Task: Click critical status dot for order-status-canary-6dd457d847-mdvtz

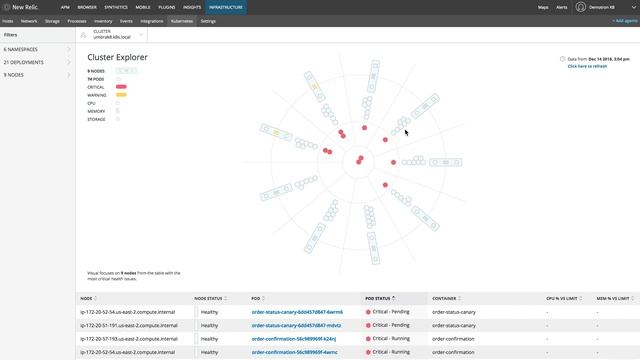Action: tap(368, 325)
